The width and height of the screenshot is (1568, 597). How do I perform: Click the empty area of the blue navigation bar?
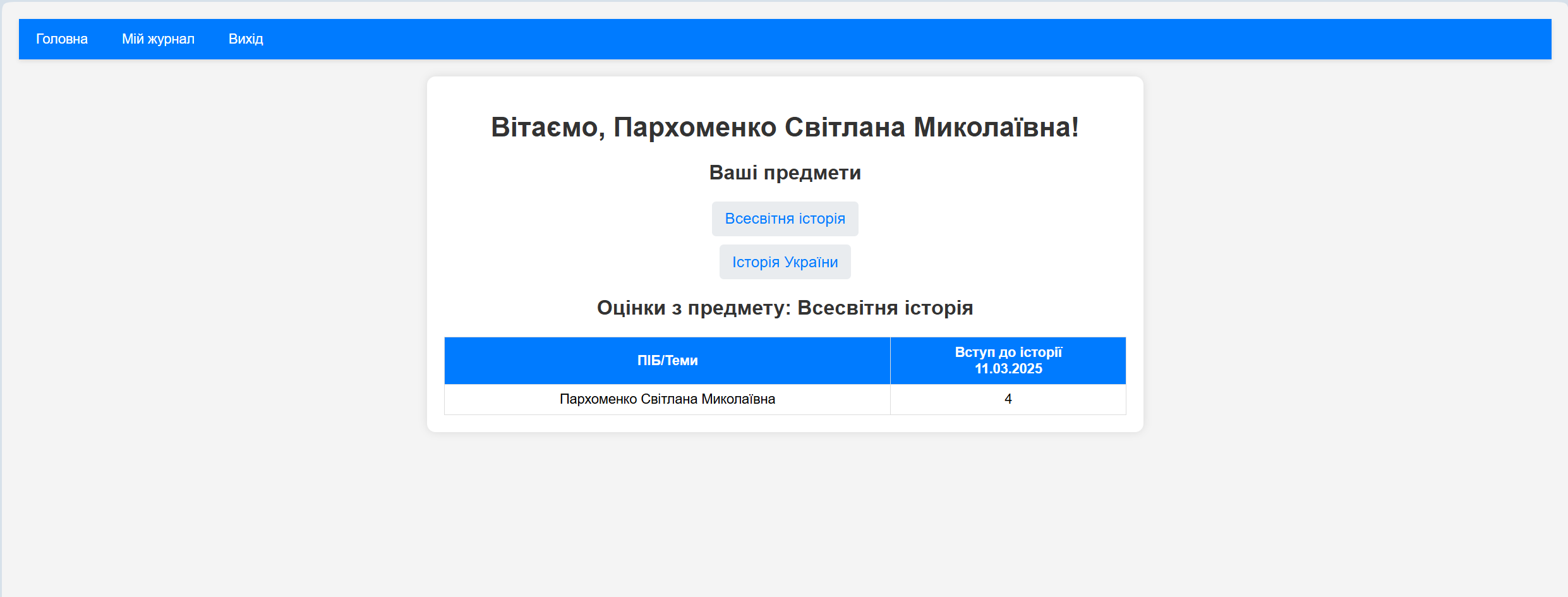[x=884, y=39]
